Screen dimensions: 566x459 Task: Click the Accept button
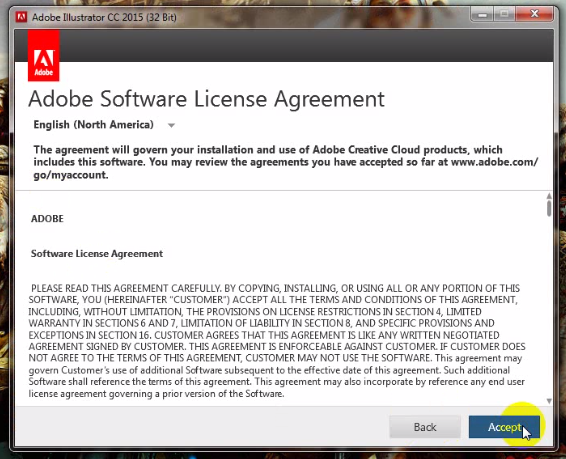tap(504, 427)
